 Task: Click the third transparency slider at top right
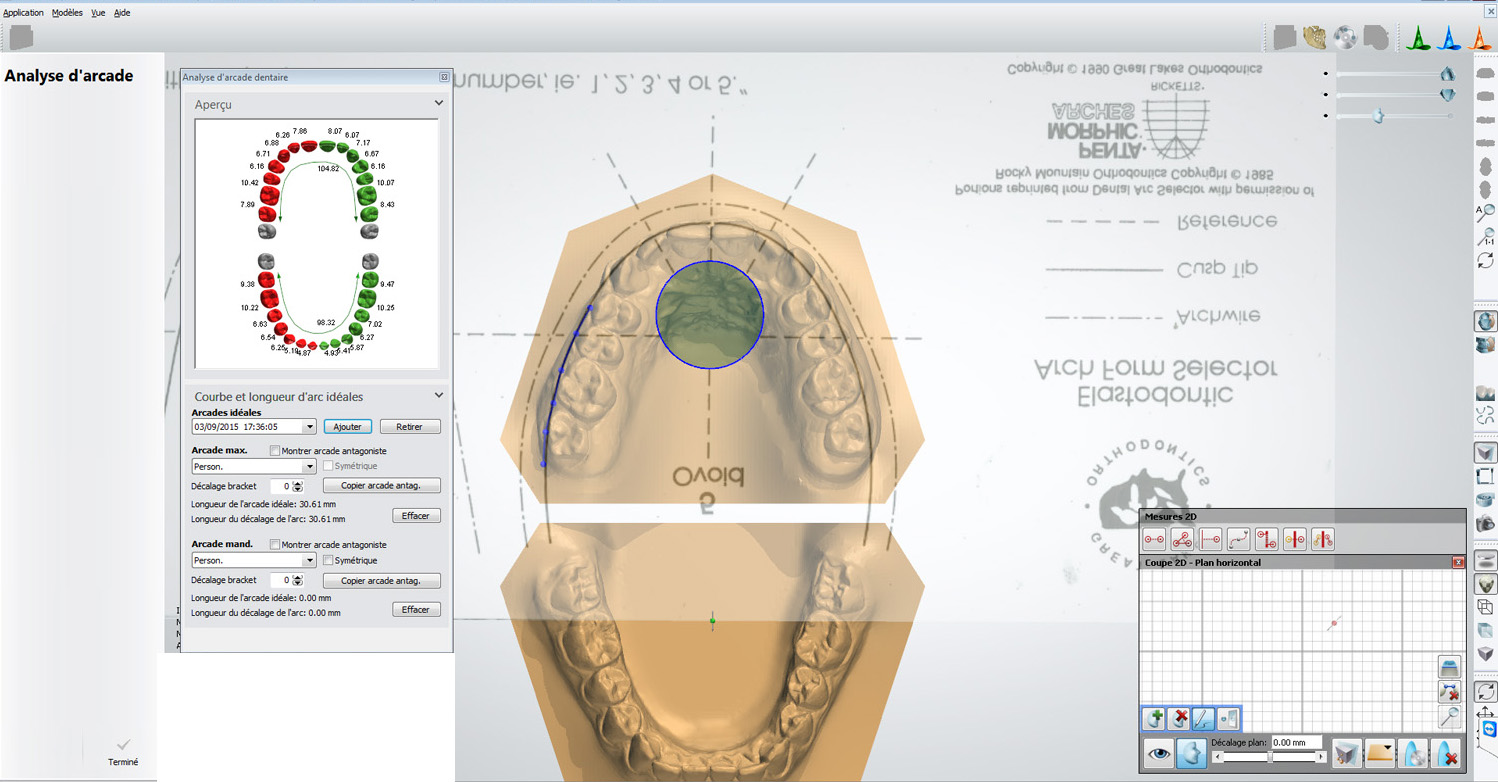pyautogui.click(x=1394, y=116)
